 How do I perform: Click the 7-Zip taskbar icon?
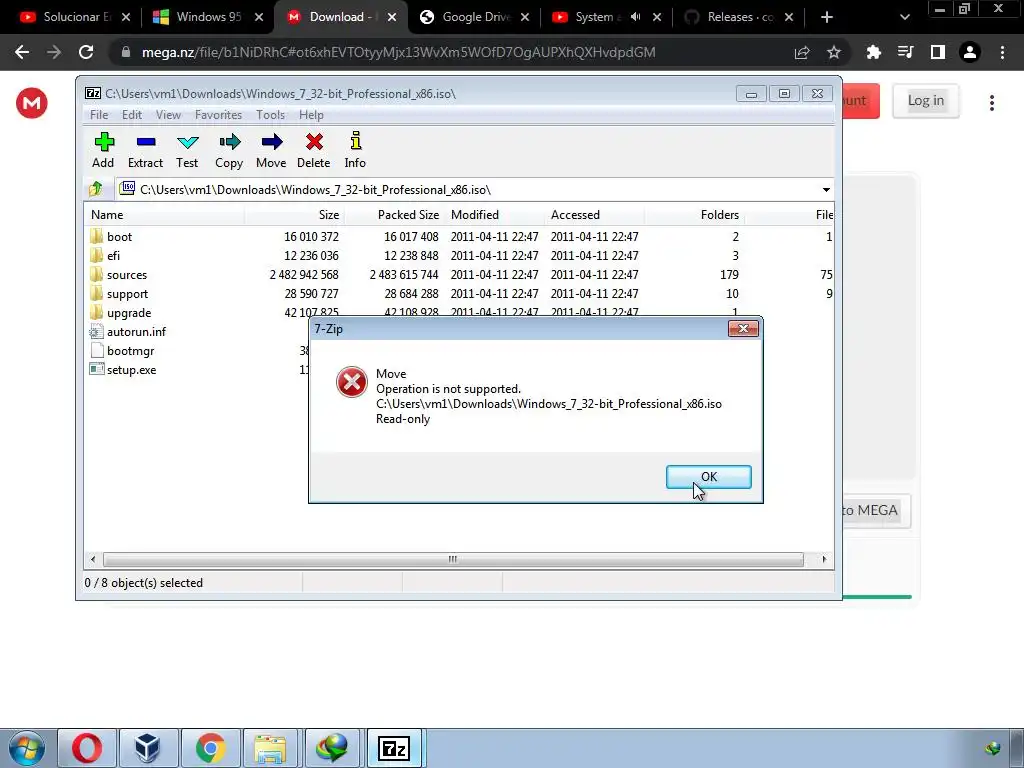point(394,748)
